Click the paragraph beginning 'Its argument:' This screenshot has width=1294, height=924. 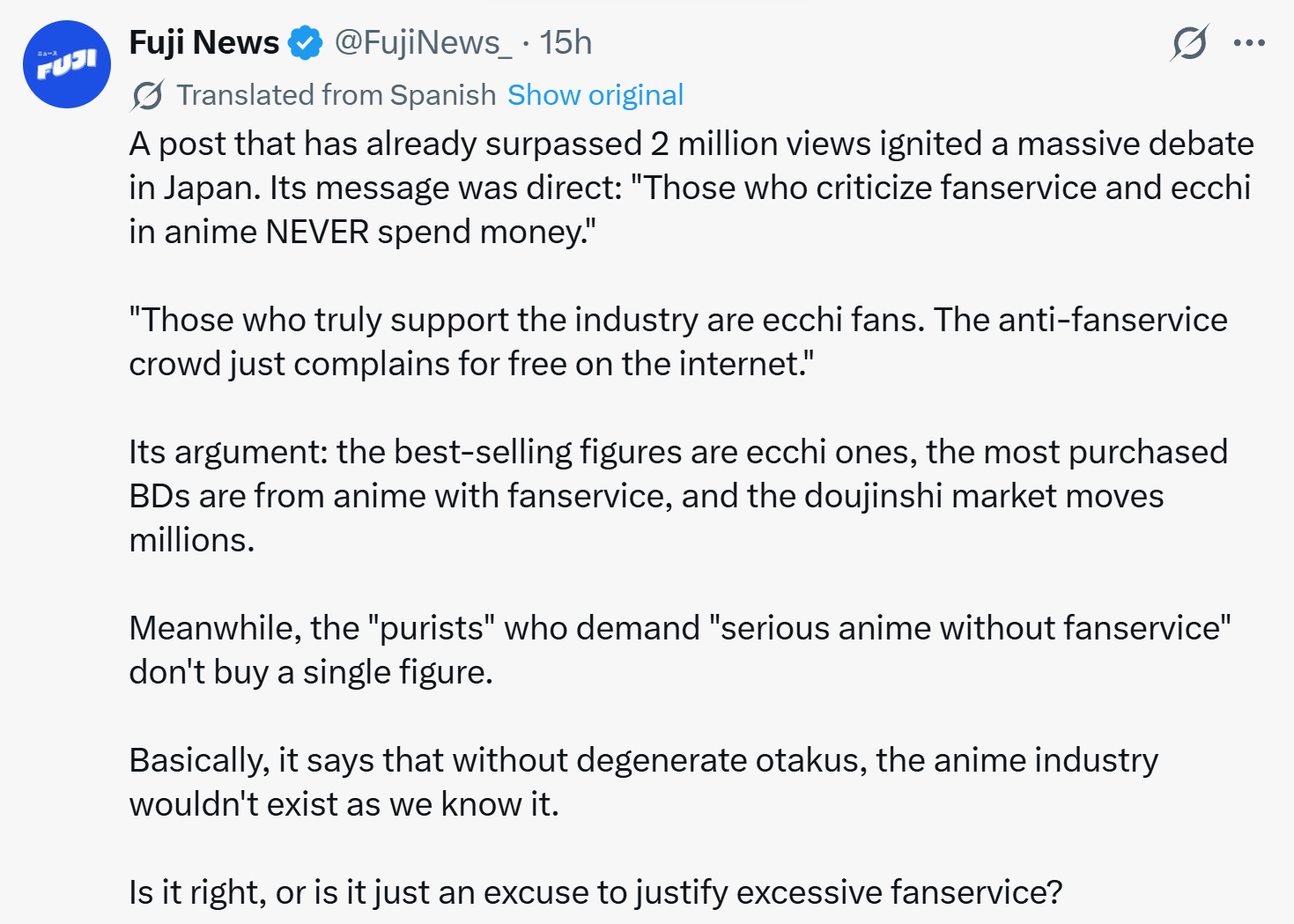tap(677, 452)
